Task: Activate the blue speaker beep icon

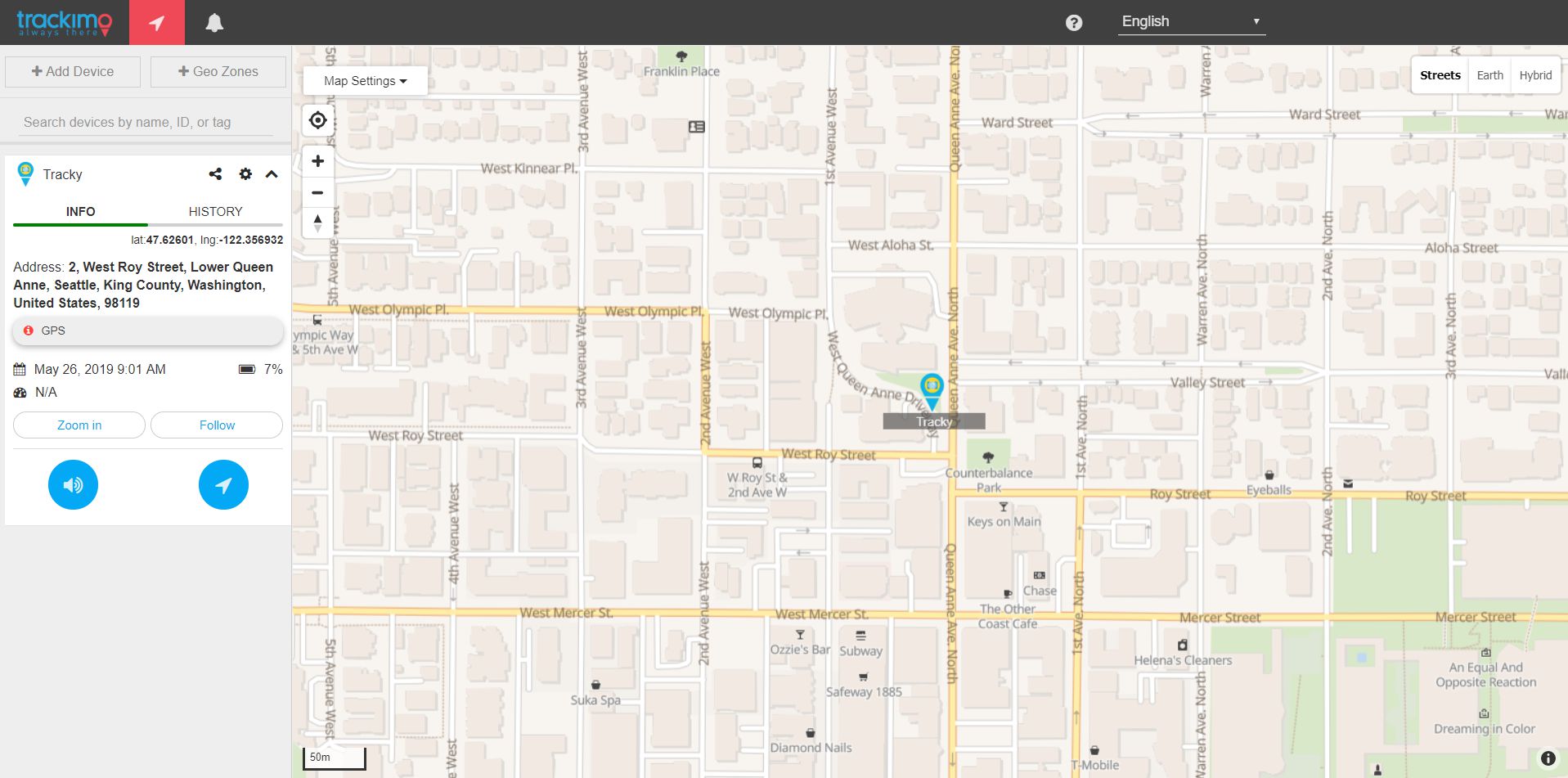Action: [73, 484]
